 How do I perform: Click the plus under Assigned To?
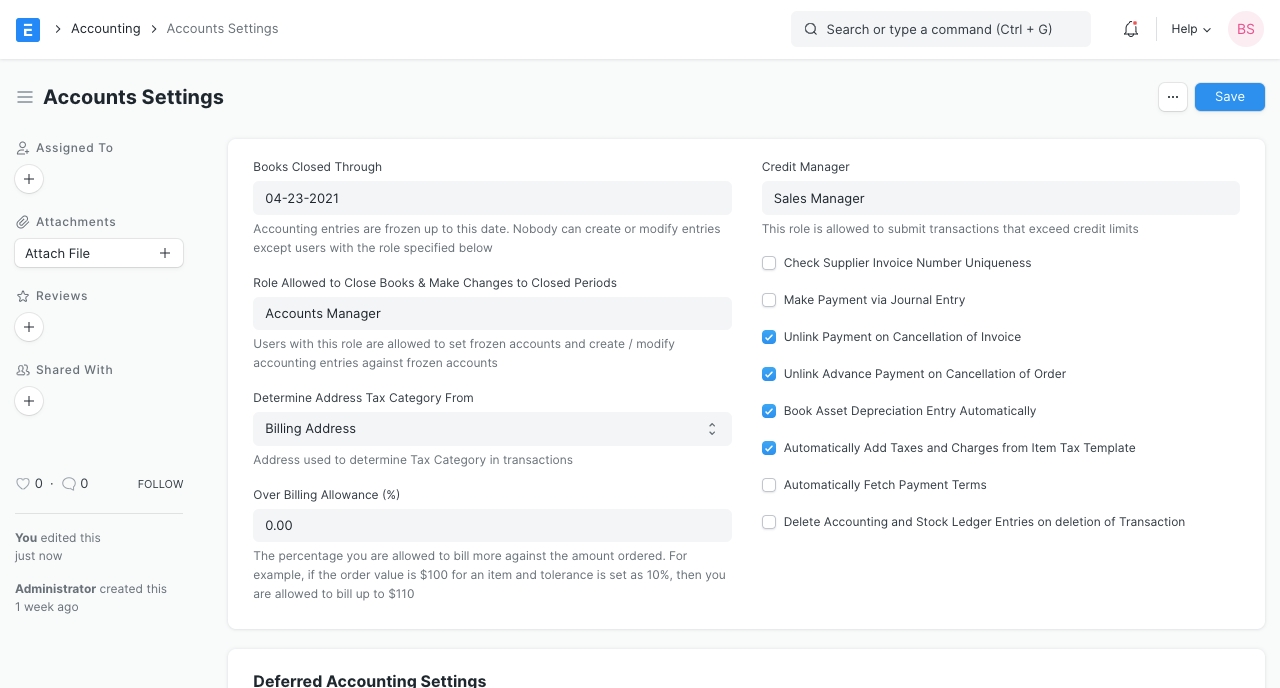point(29,179)
